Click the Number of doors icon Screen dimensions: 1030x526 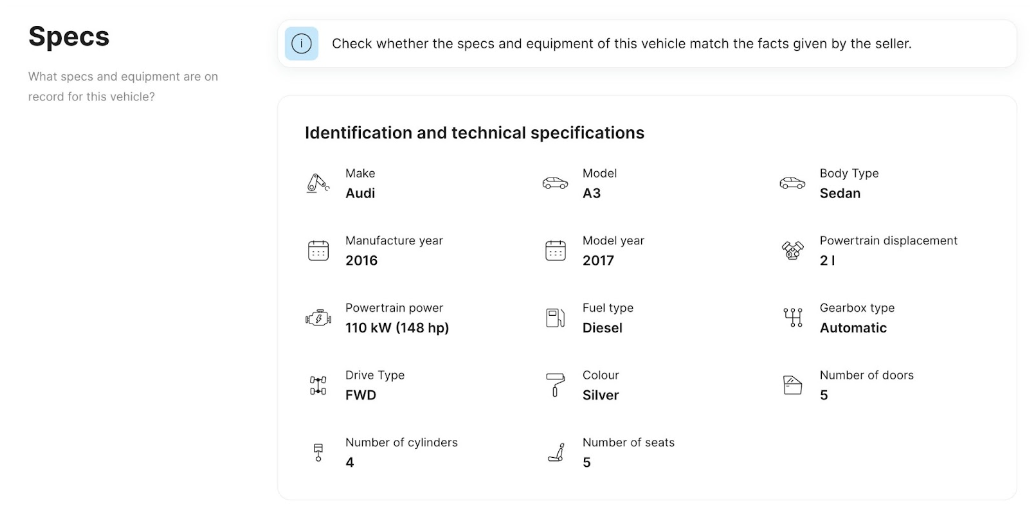(x=793, y=385)
